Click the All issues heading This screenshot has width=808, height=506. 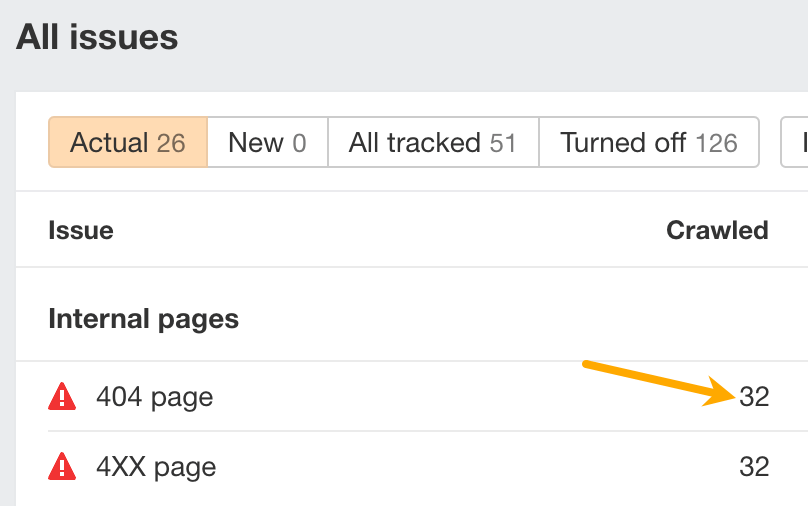97,38
